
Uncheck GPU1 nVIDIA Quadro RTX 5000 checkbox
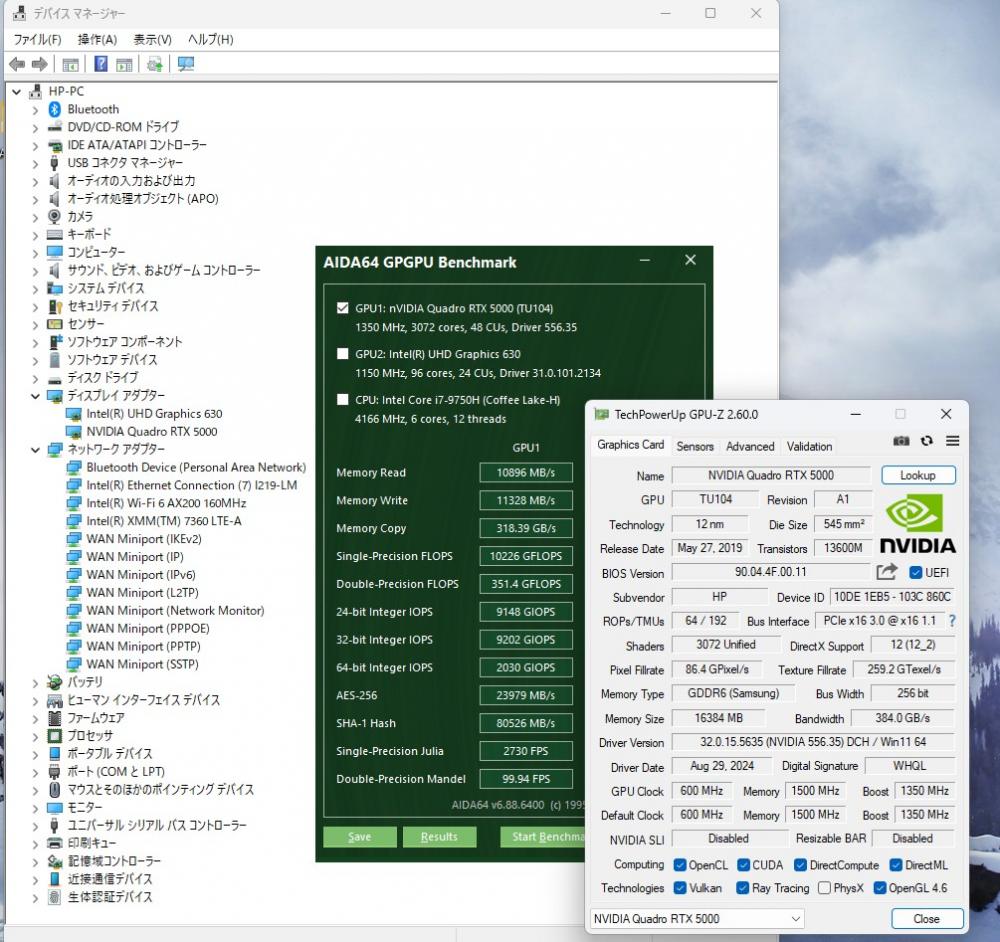point(342,308)
